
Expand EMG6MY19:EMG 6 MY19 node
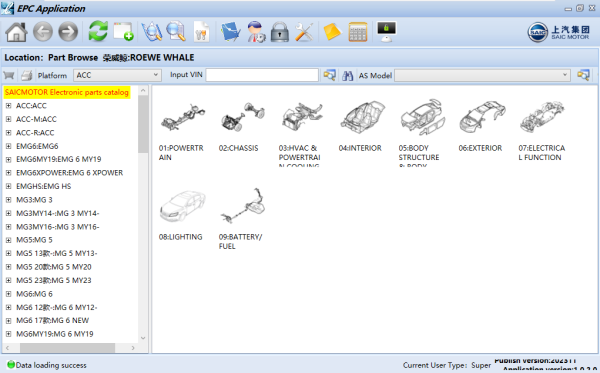tap(8, 160)
